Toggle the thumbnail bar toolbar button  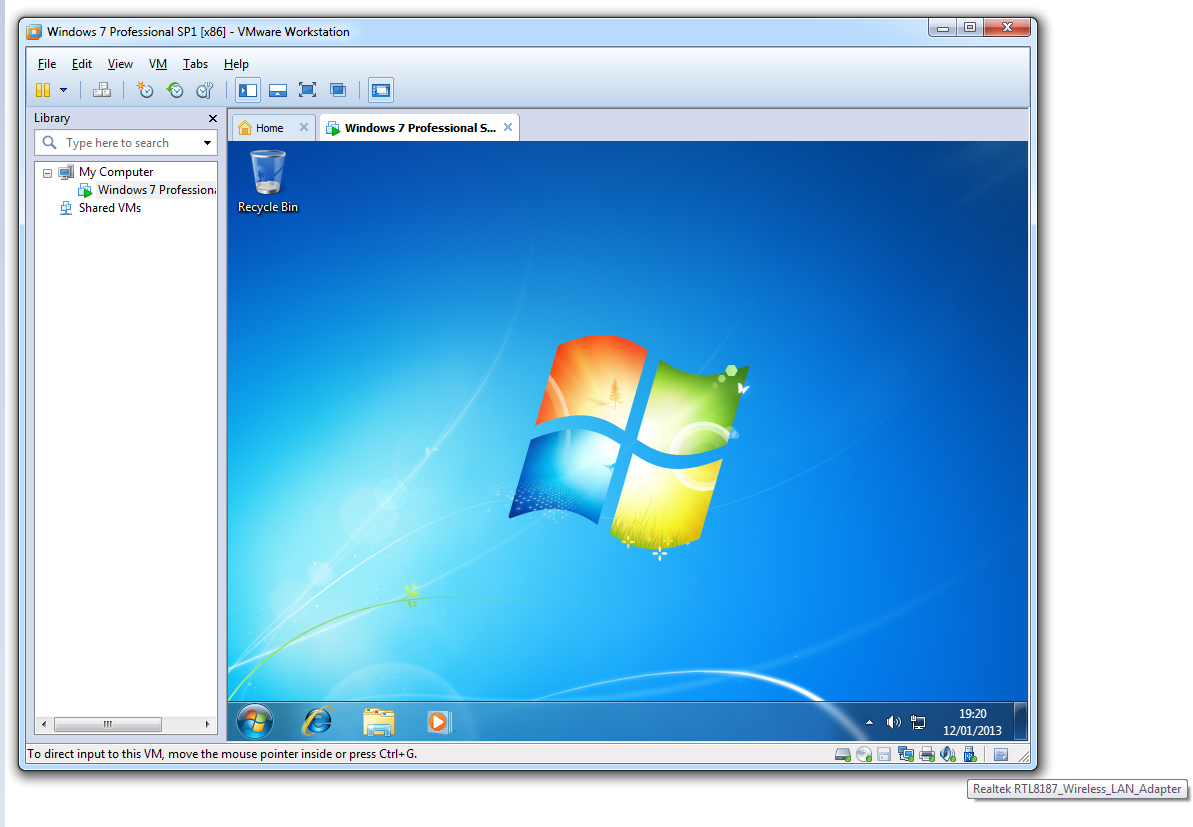pos(278,90)
